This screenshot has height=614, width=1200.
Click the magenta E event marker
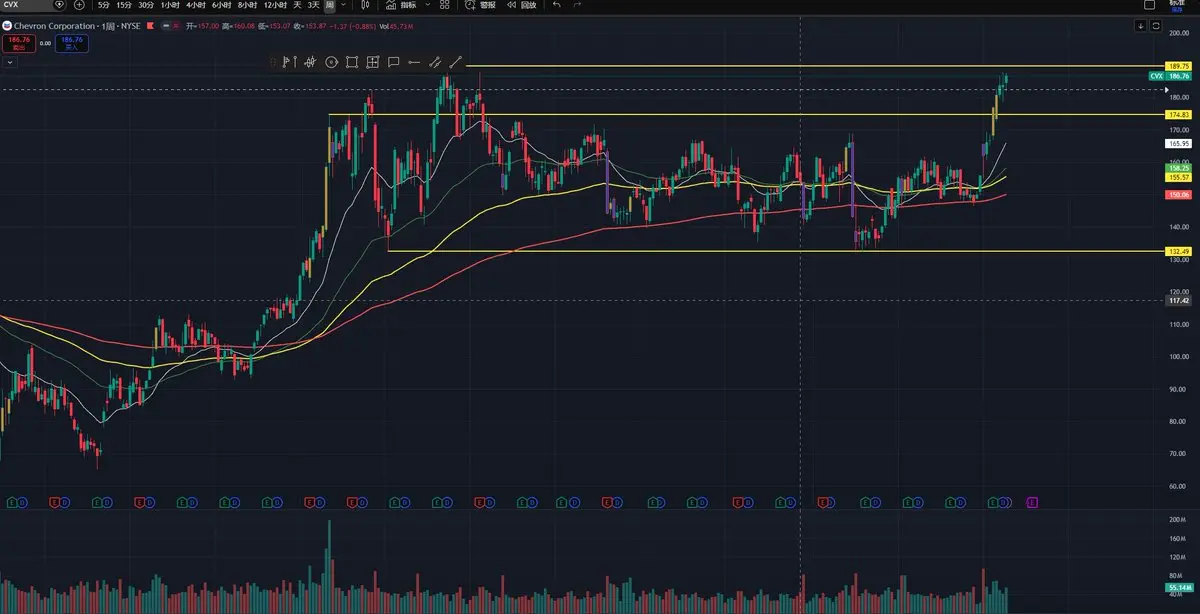click(x=1031, y=501)
